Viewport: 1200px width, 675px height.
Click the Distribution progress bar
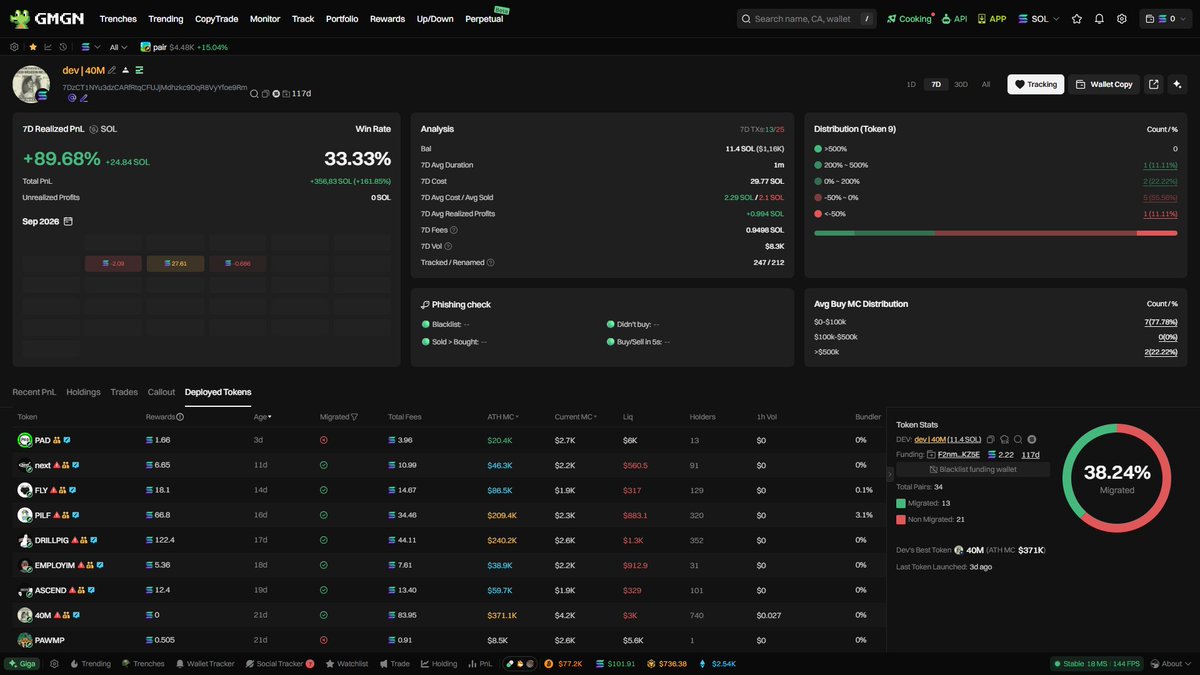996,233
